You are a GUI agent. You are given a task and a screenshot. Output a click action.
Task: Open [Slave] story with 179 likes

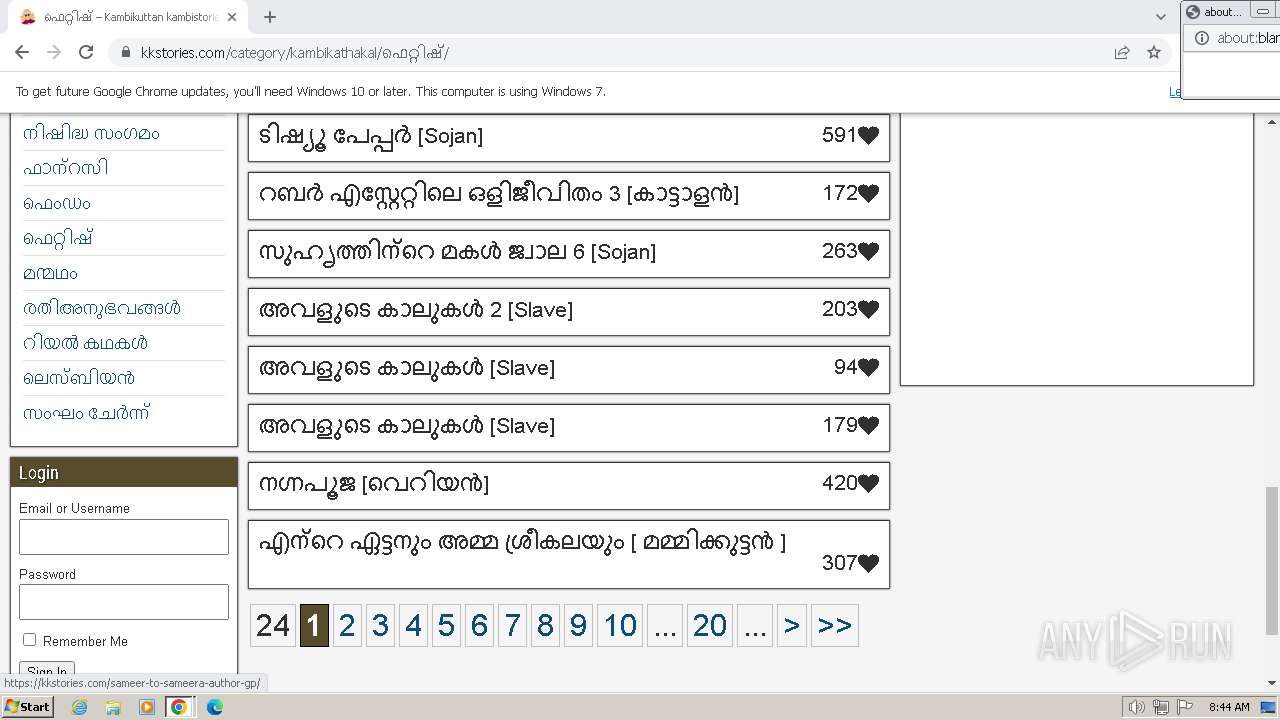(406, 426)
